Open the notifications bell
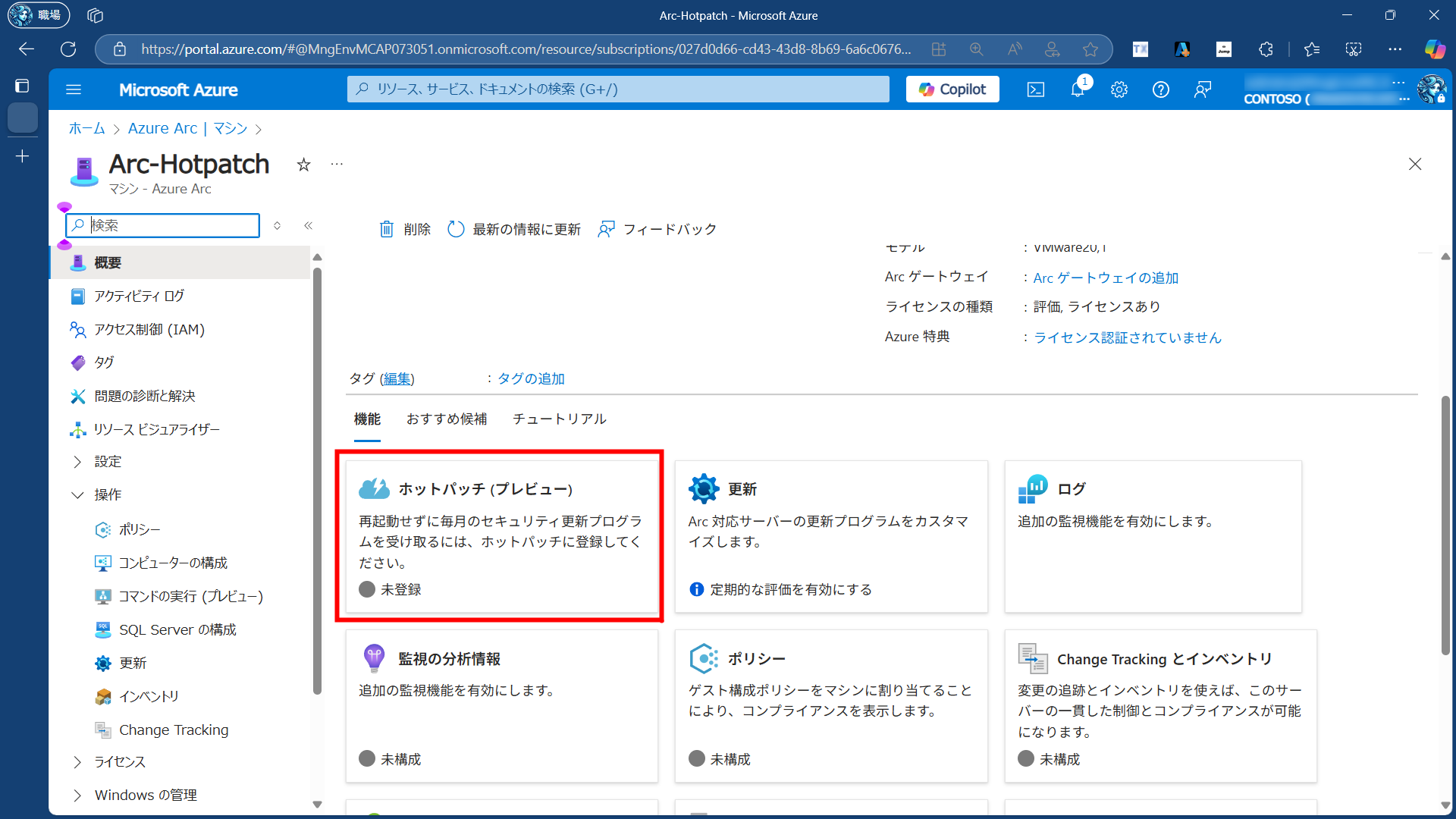 pos(1078,89)
